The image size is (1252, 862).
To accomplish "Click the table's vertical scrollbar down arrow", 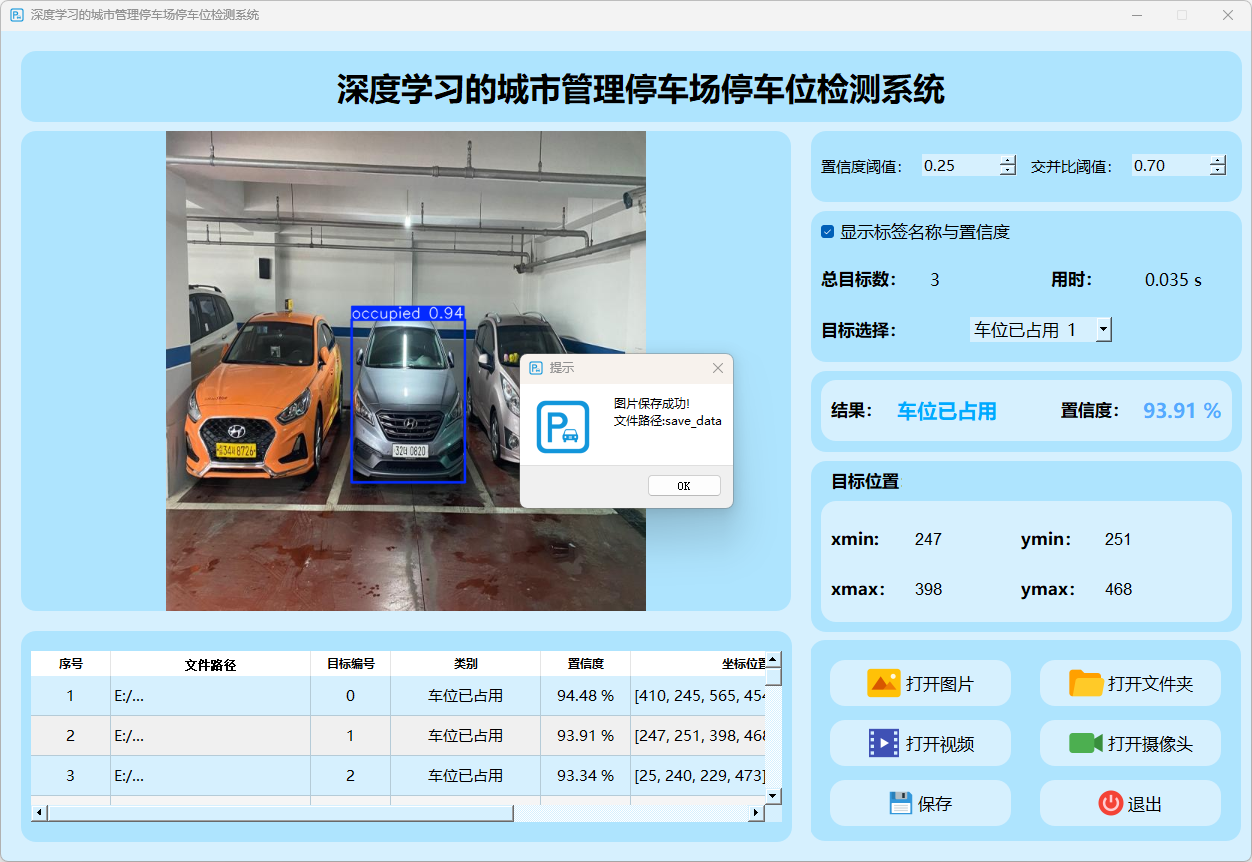I will (x=772, y=795).
